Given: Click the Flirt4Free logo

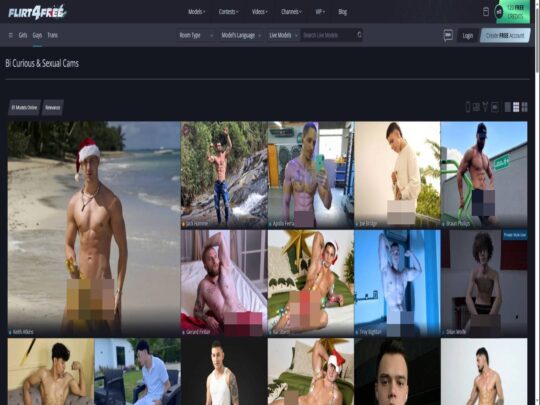Looking at the screenshot, I should tap(37, 12).
